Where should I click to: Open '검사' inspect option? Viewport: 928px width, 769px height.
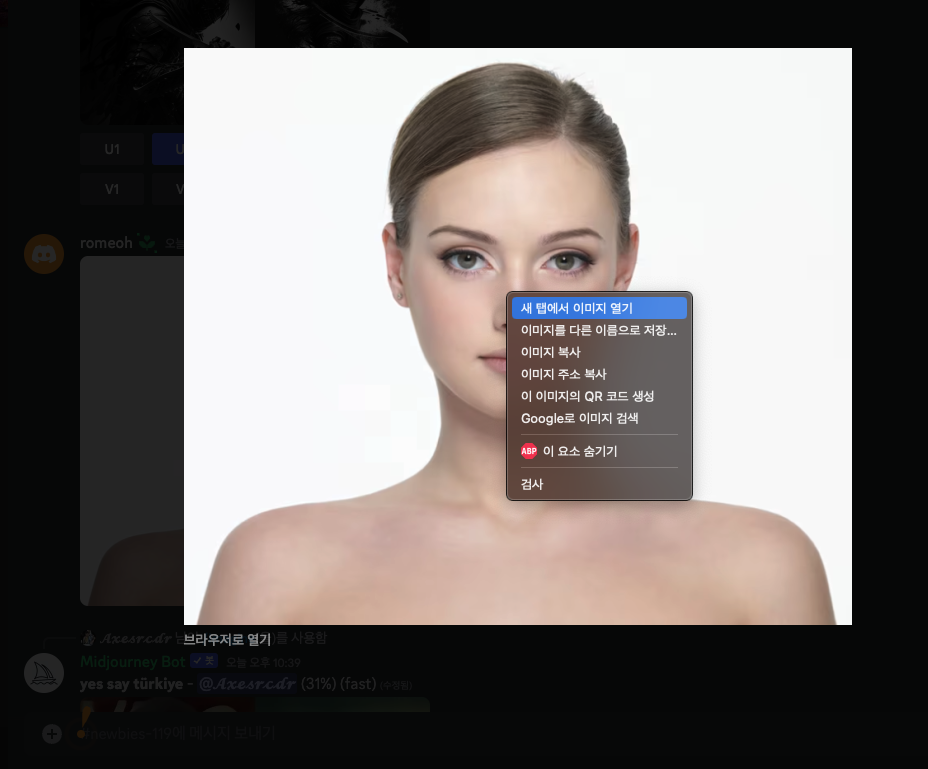click(x=599, y=484)
